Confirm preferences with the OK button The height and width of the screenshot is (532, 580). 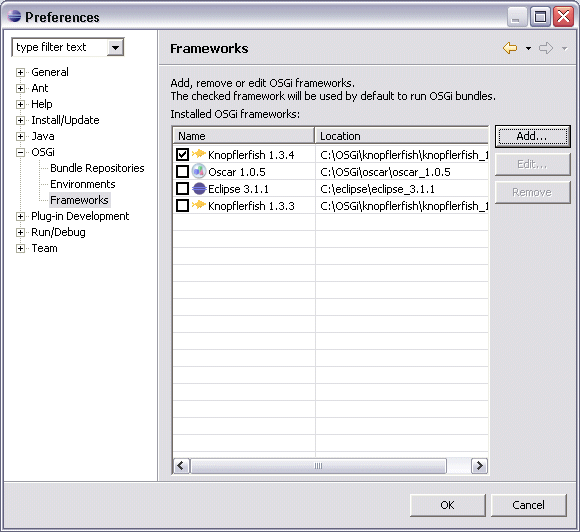click(x=448, y=505)
